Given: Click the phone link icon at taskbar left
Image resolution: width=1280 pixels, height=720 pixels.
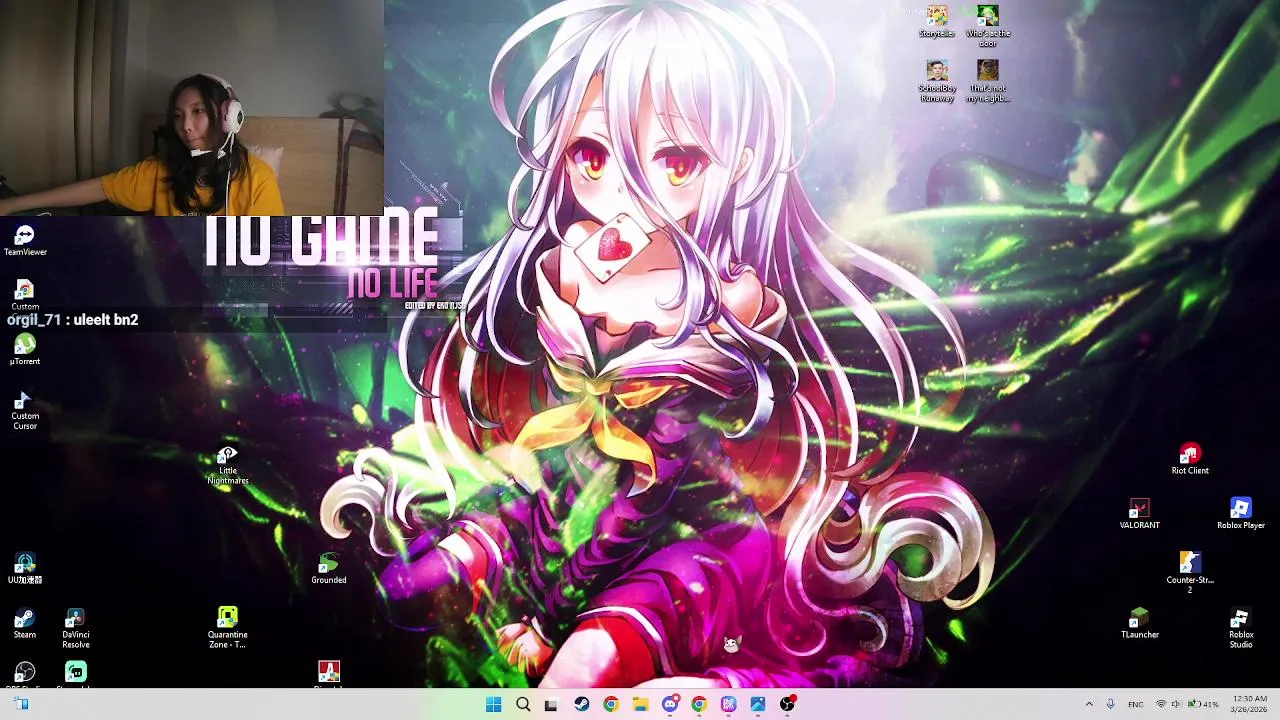Looking at the screenshot, I should [x=21, y=705].
